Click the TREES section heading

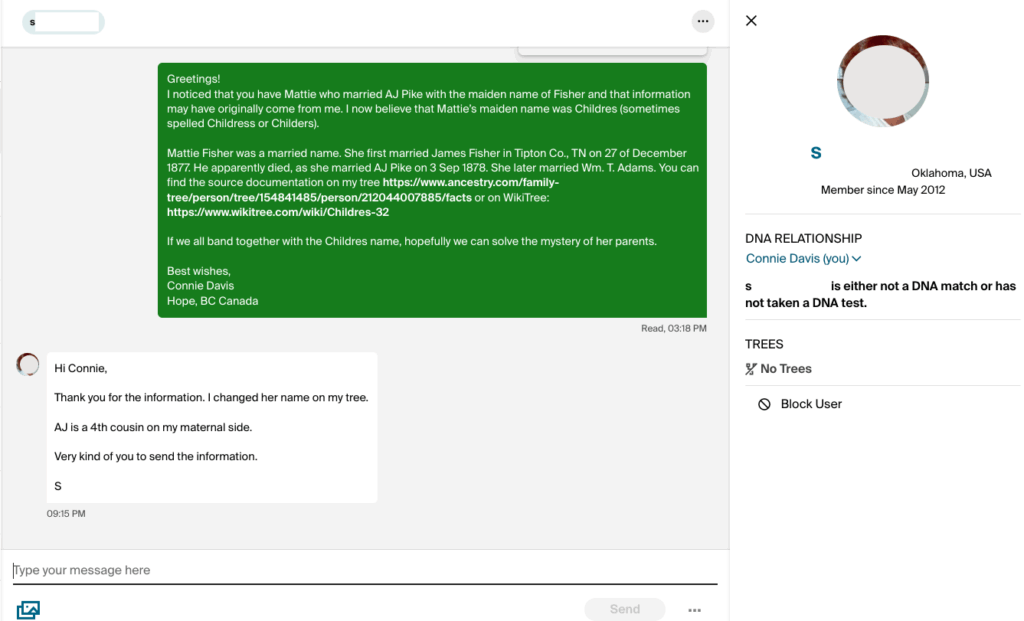tap(764, 344)
